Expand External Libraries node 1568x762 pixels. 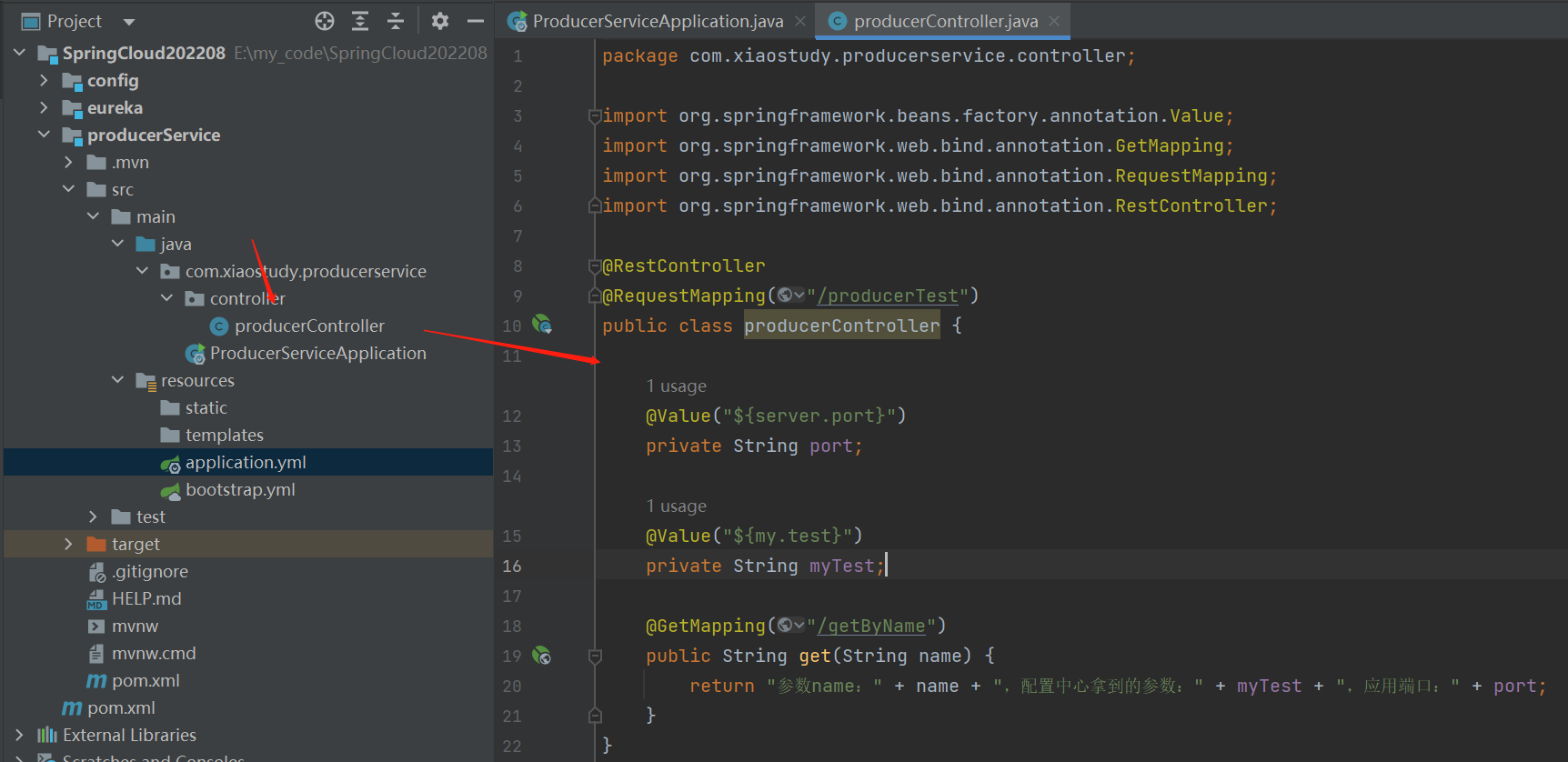coord(19,735)
